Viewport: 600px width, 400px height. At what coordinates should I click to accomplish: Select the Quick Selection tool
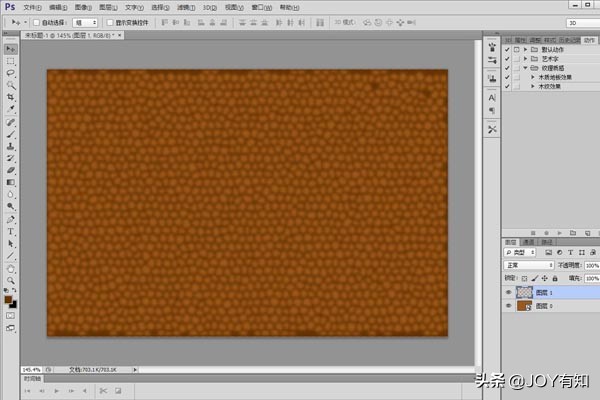point(11,85)
